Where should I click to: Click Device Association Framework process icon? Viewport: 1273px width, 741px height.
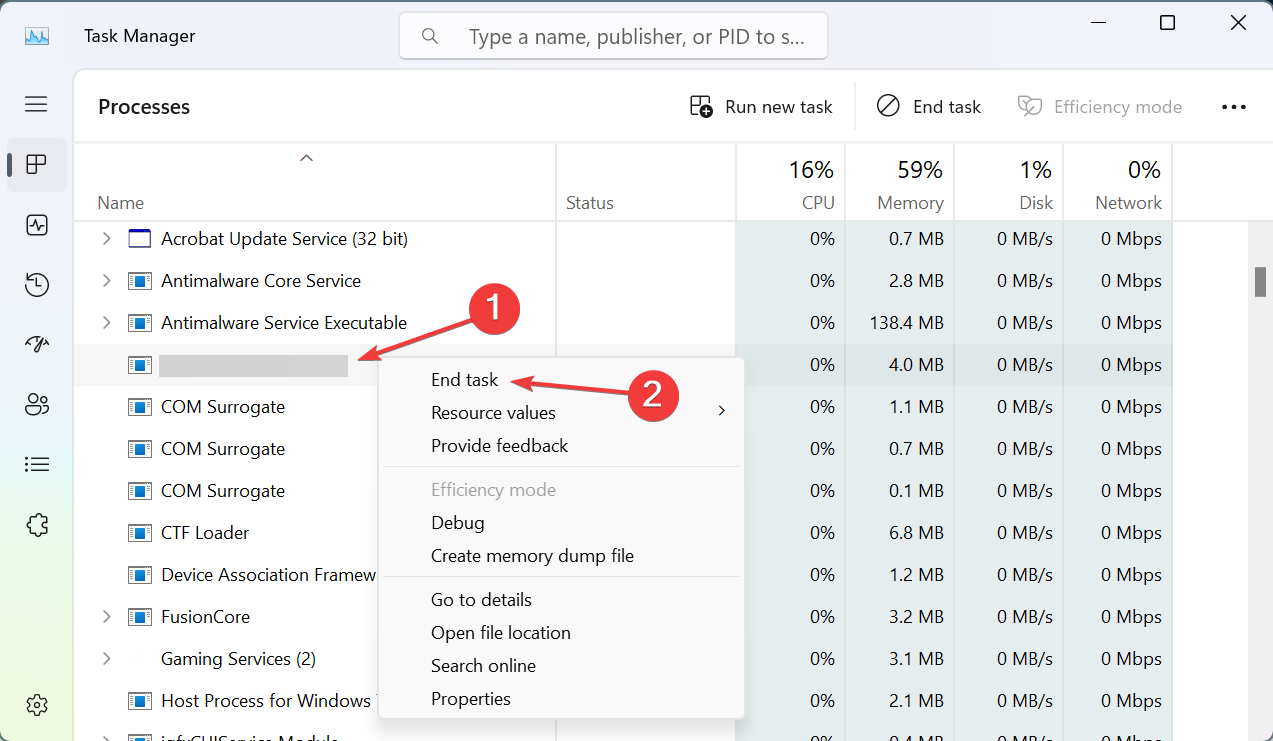click(139, 575)
